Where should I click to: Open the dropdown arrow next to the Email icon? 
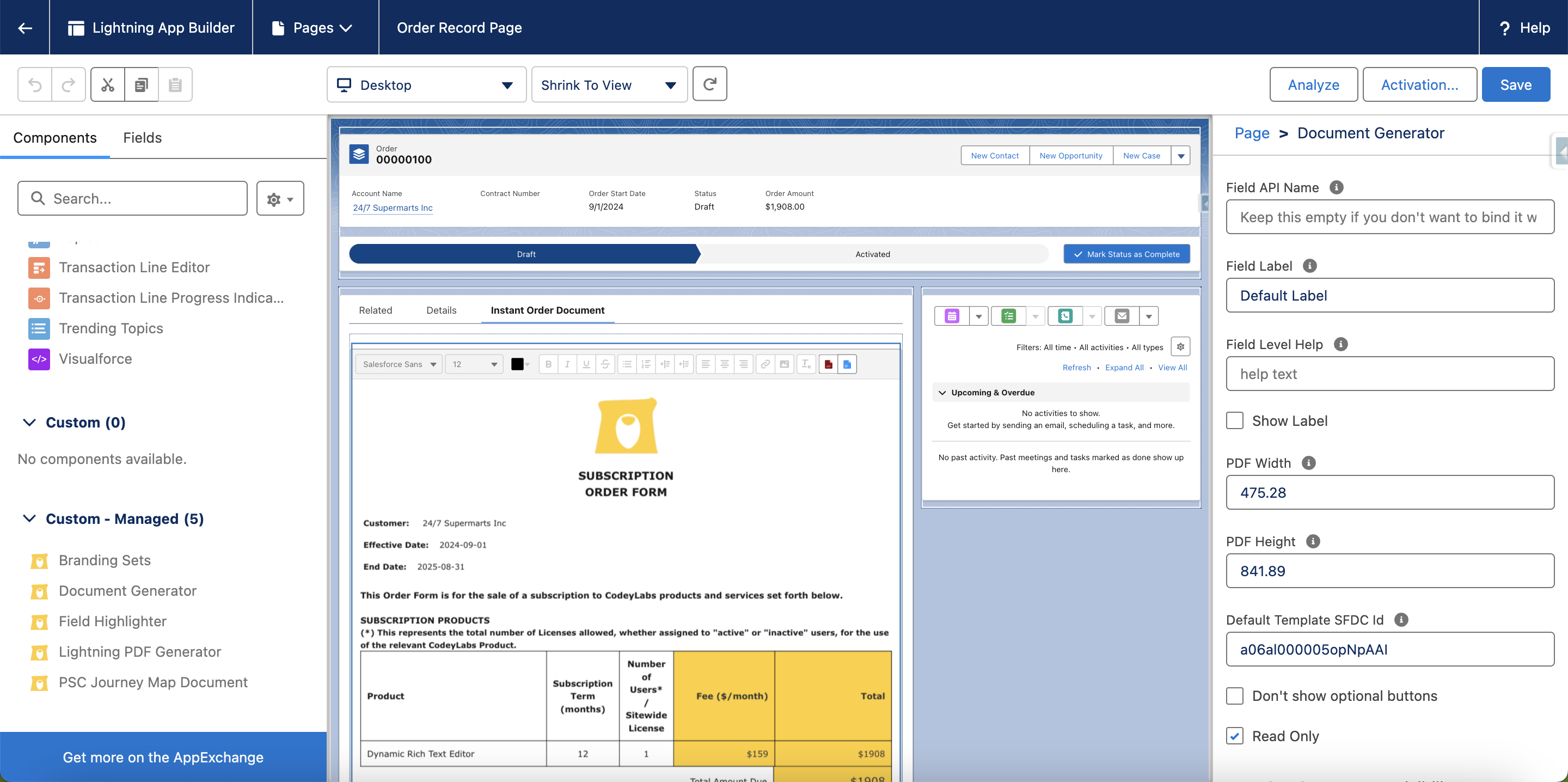(1149, 315)
